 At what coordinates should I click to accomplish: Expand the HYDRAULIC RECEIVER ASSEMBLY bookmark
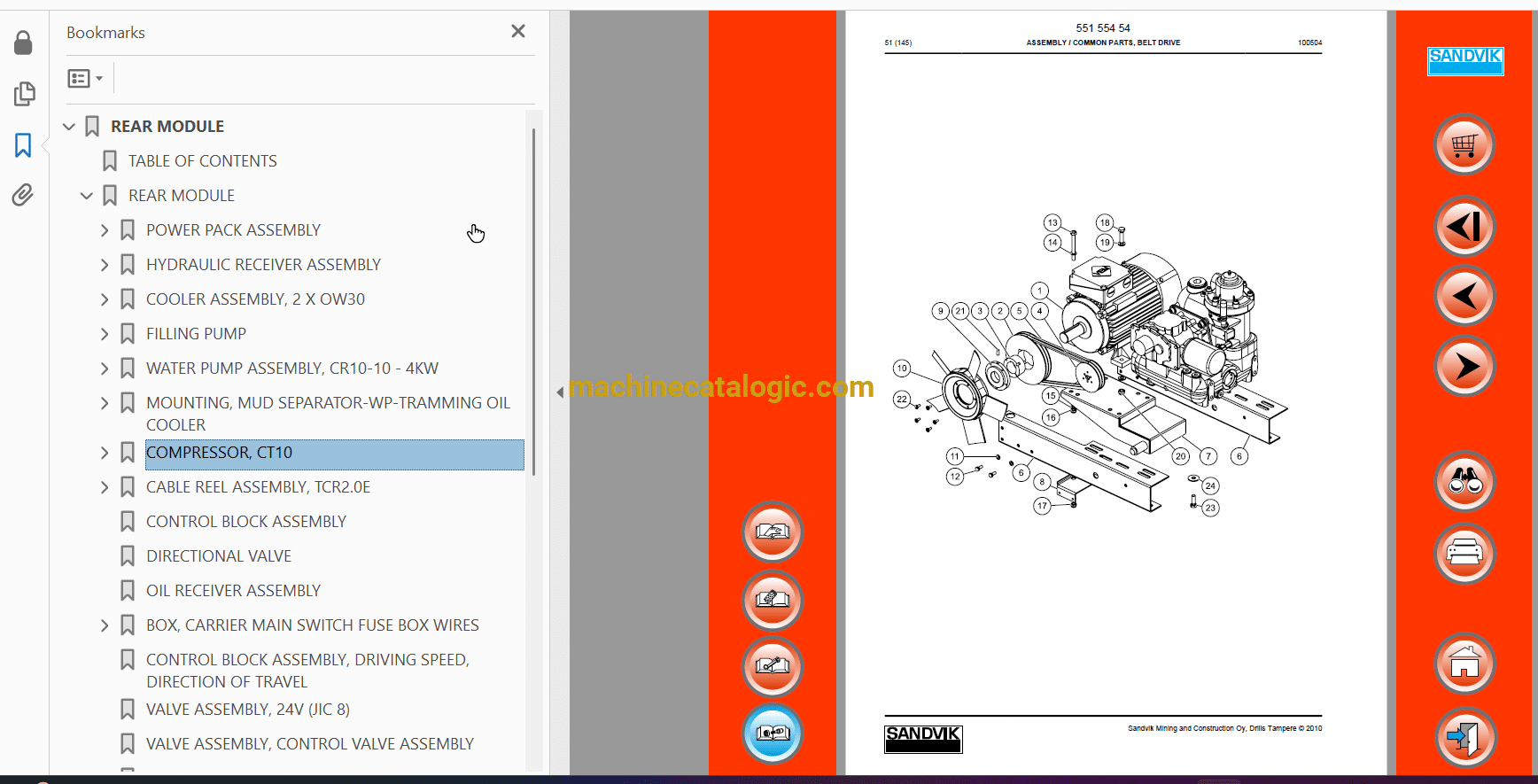(105, 265)
